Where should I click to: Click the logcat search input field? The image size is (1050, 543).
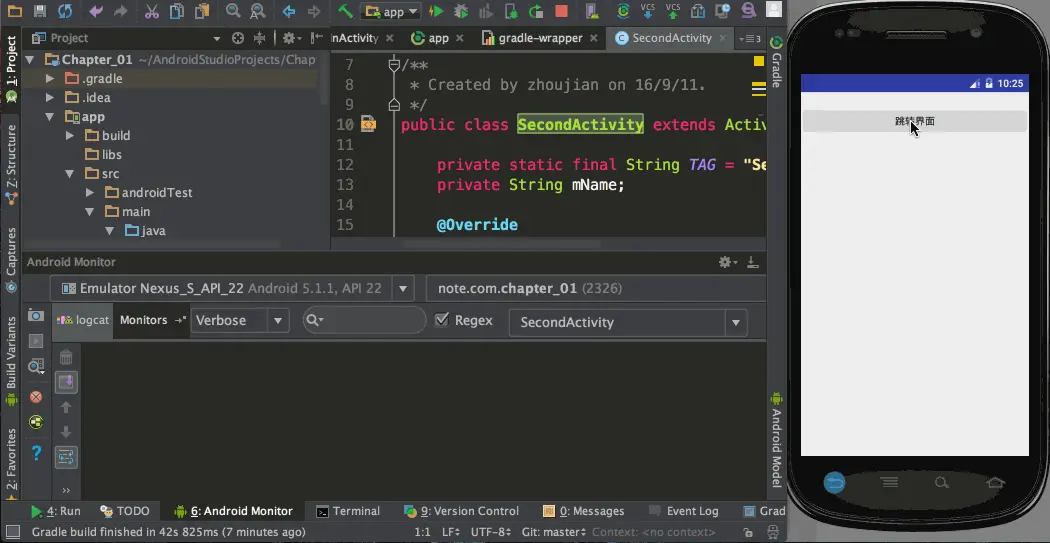tap(364, 320)
